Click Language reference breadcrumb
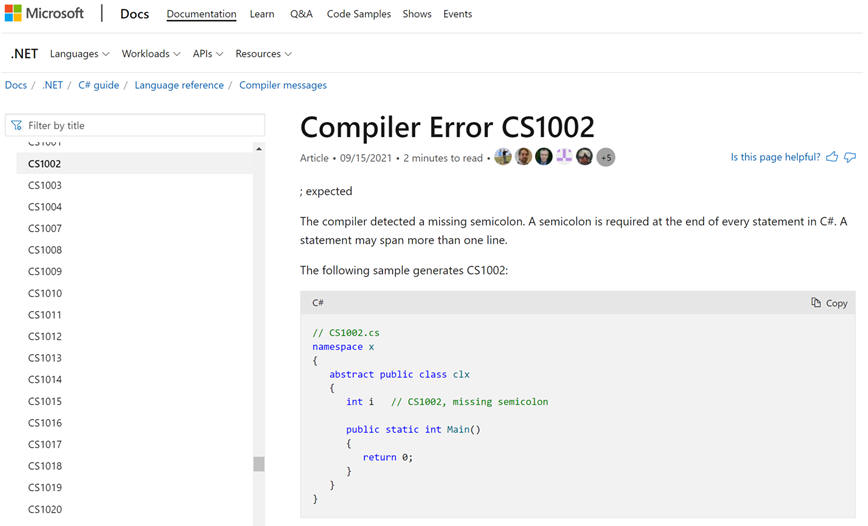Screen dimensions: 868x526 pos(179,85)
